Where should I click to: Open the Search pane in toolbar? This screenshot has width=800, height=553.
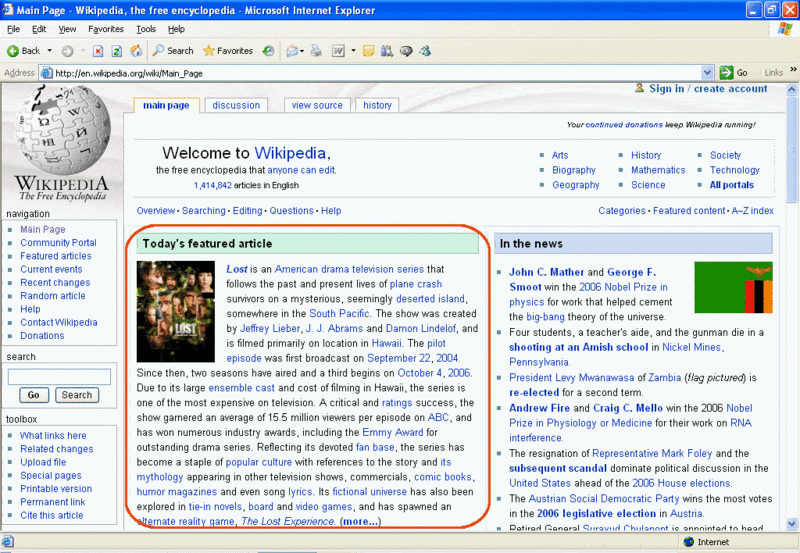(173, 51)
